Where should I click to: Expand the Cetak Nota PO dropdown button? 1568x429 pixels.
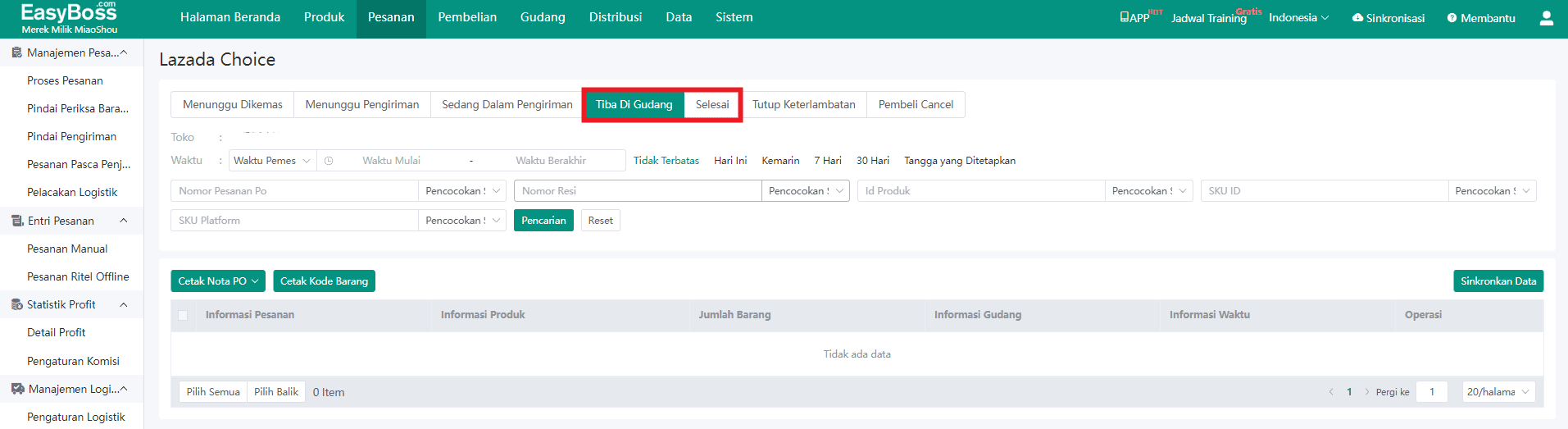pos(218,281)
